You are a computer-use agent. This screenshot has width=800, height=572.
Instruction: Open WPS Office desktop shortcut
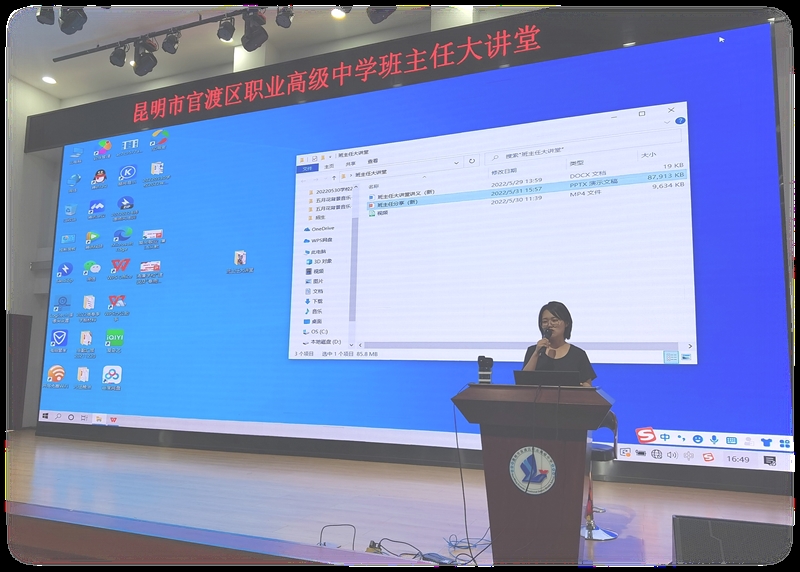(120, 267)
